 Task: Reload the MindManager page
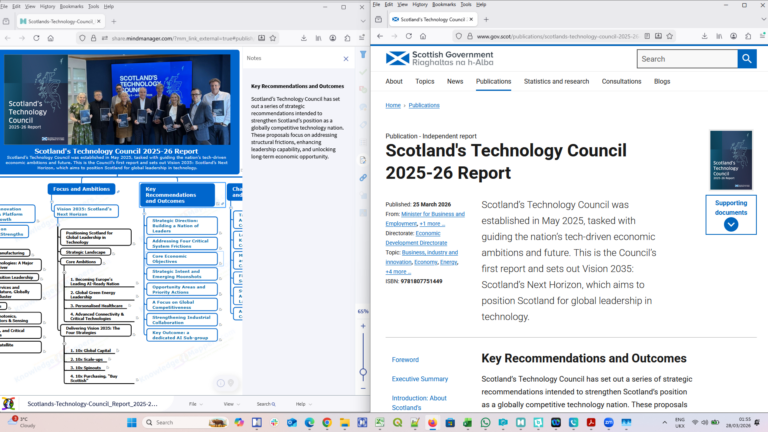(x=36, y=38)
